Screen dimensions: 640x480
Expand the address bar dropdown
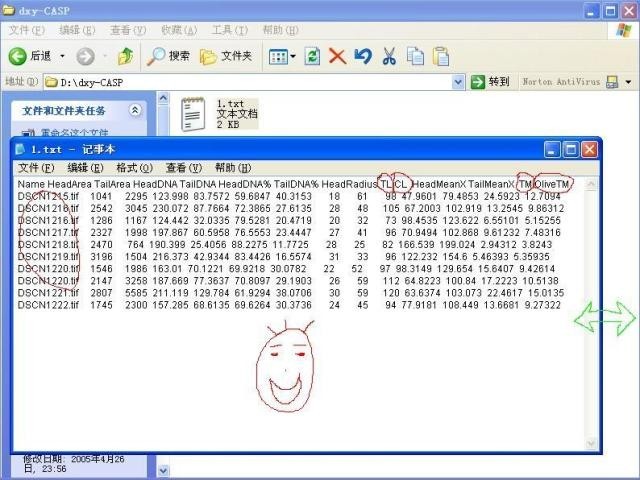(458, 82)
